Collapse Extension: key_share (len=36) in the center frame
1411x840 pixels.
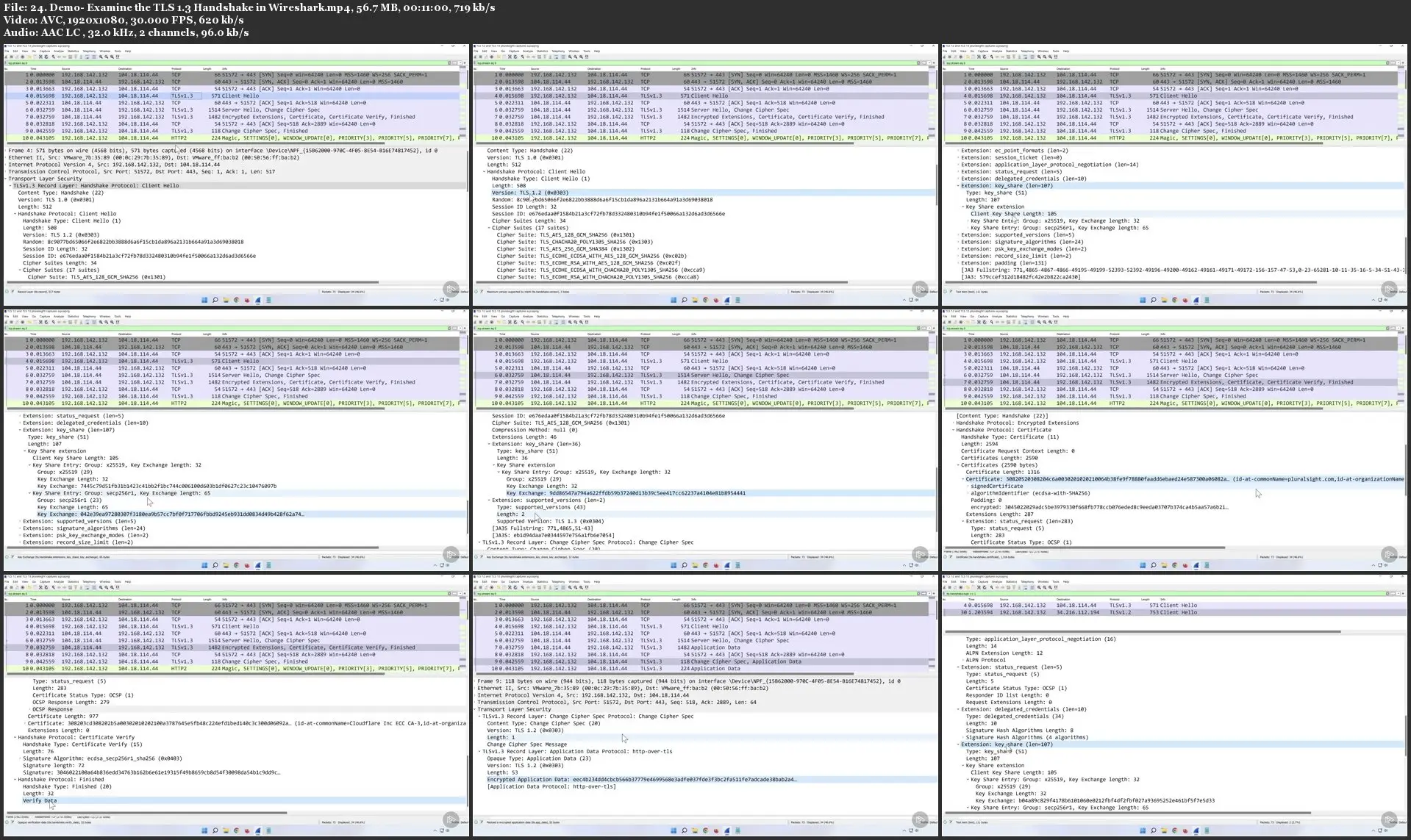click(489, 445)
